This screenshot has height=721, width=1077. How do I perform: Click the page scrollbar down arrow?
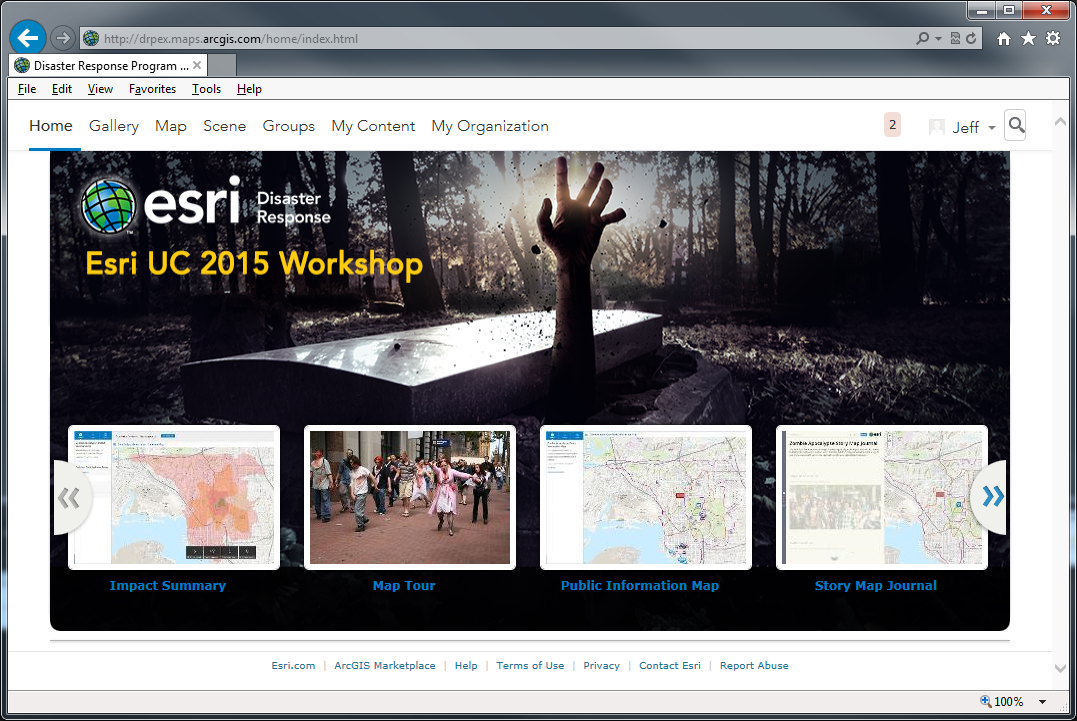[1060, 668]
